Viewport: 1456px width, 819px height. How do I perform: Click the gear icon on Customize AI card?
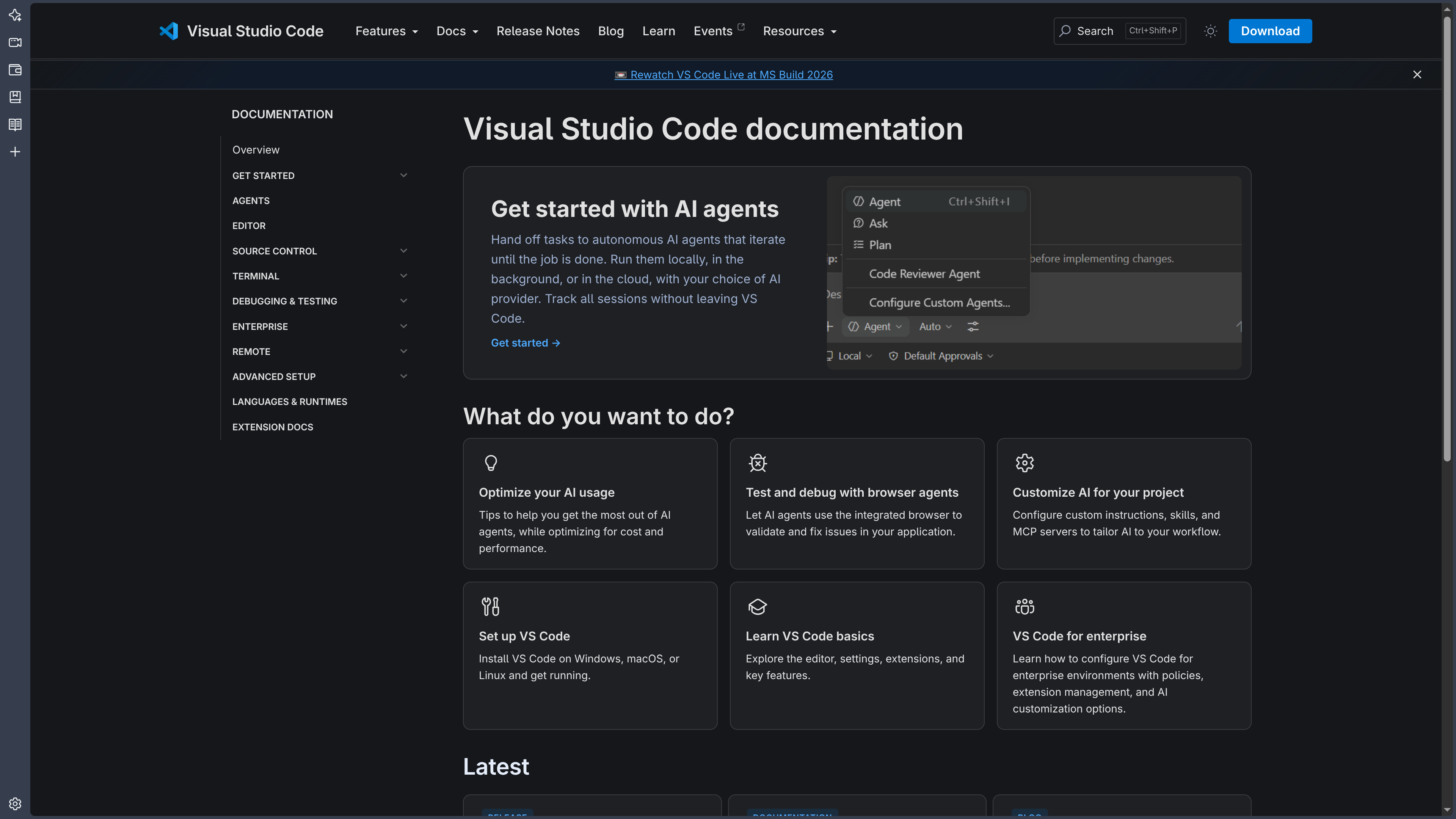click(1024, 463)
